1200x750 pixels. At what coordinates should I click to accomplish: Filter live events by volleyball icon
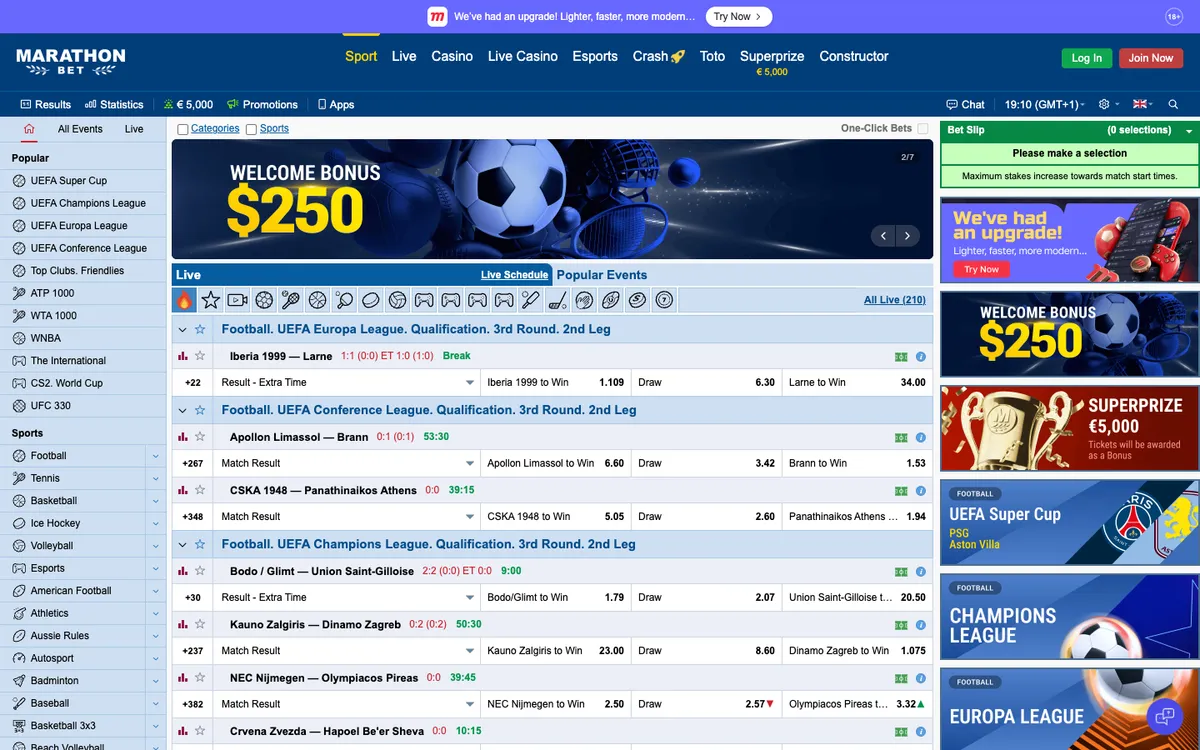[397, 300]
